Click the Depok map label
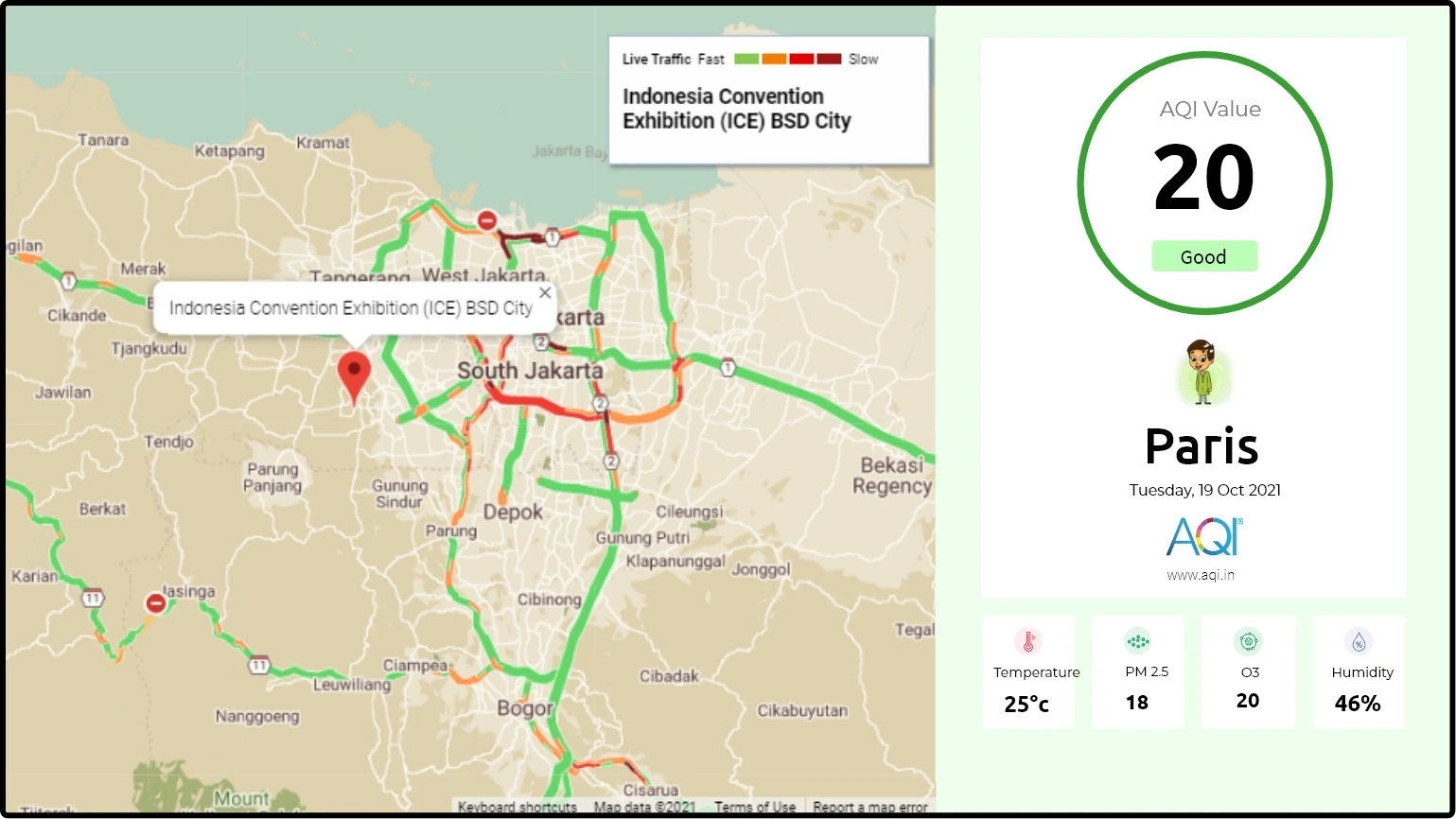This screenshot has width=1456, height=819. pyautogui.click(x=514, y=513)
